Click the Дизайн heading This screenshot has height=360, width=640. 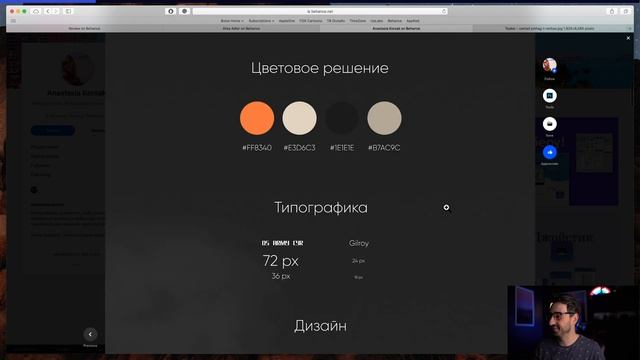coord(320,326)
